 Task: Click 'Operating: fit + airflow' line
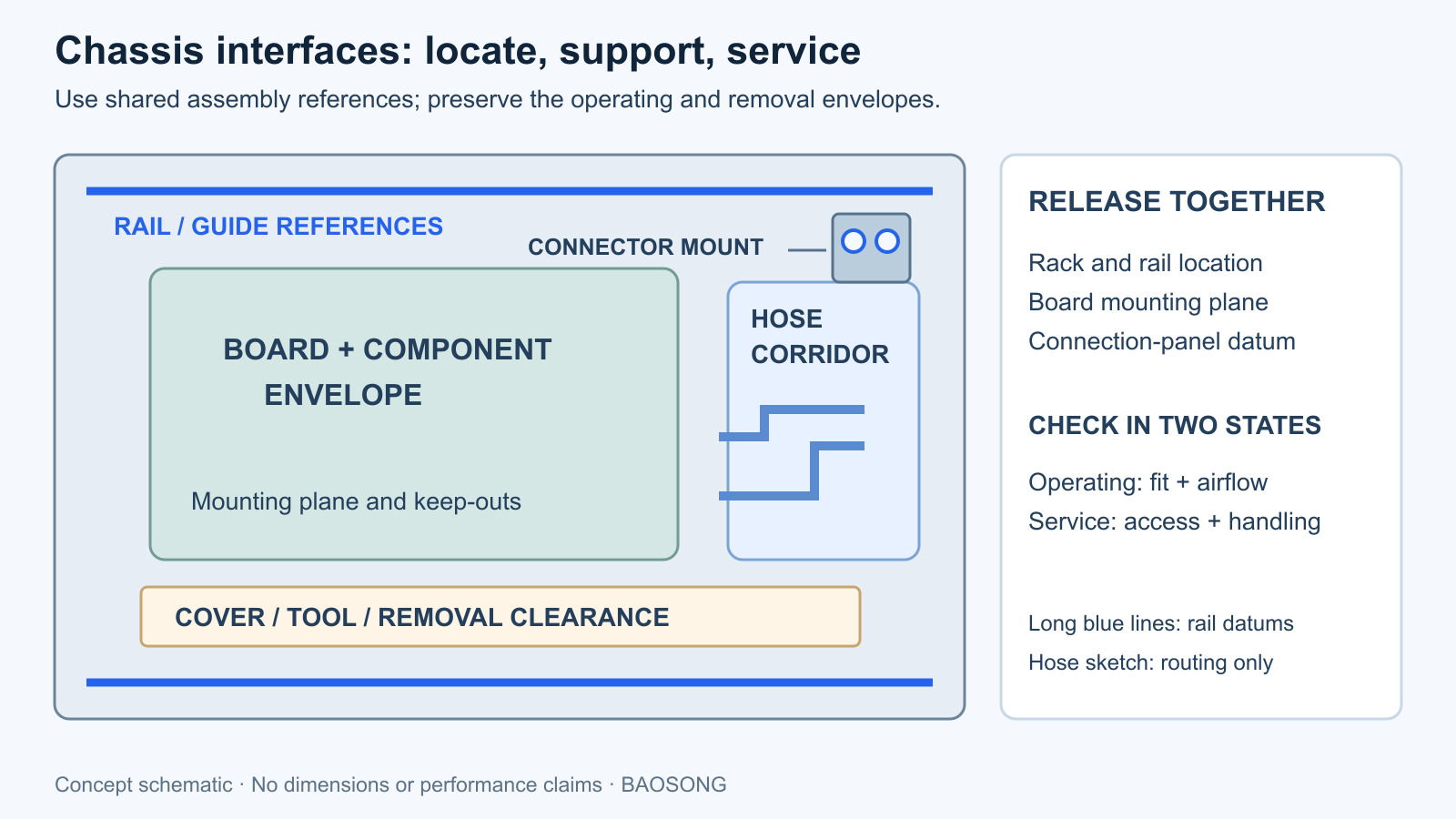[1148, 482]
